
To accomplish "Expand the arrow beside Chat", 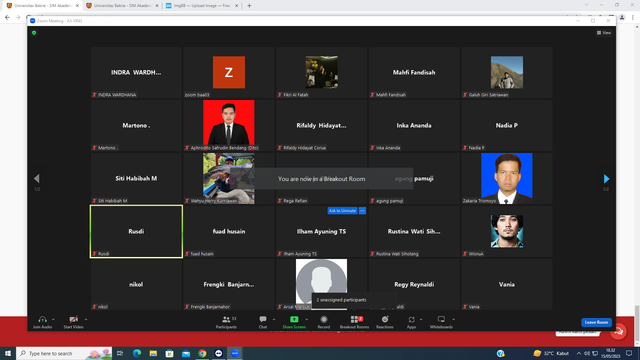I will (x=274, y=319).
